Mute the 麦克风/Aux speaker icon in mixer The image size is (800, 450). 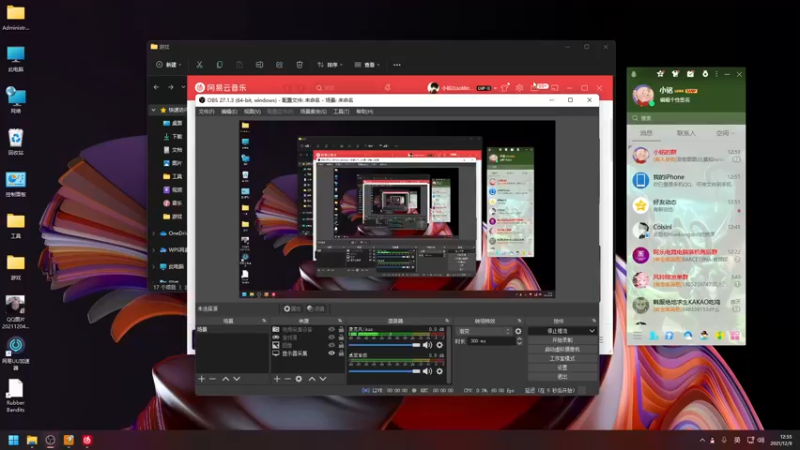[428, 345]
